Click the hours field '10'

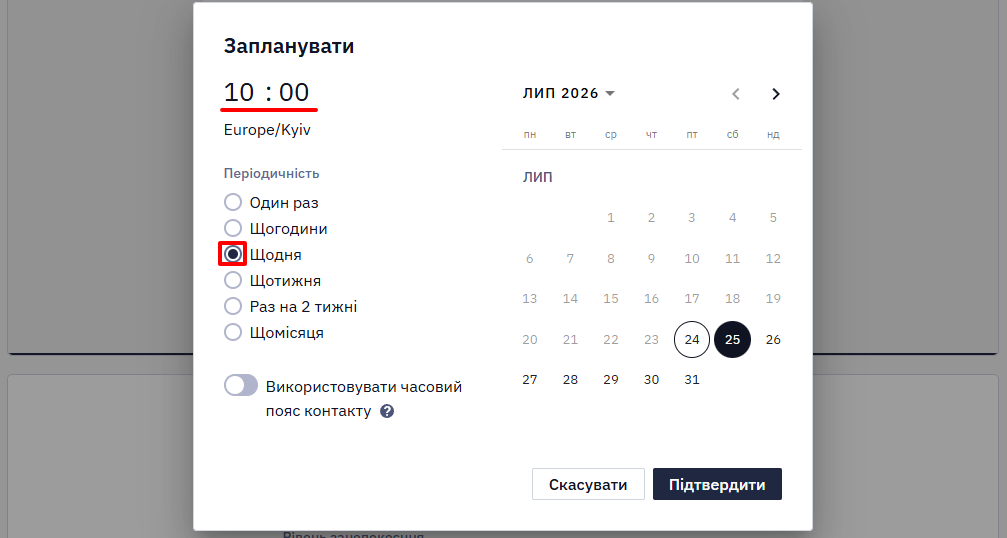click(239, 92)
